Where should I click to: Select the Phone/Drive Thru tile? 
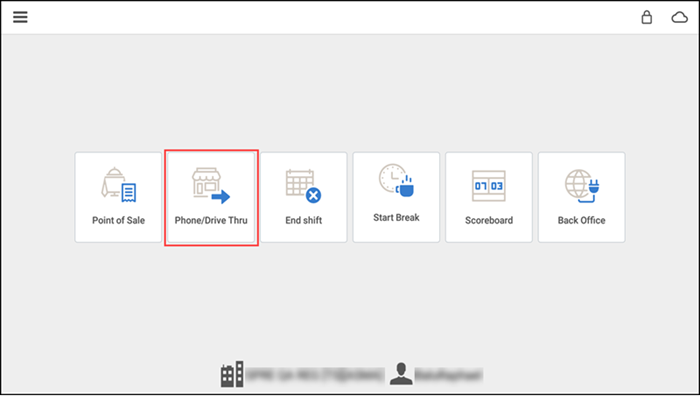coord(211,197)
